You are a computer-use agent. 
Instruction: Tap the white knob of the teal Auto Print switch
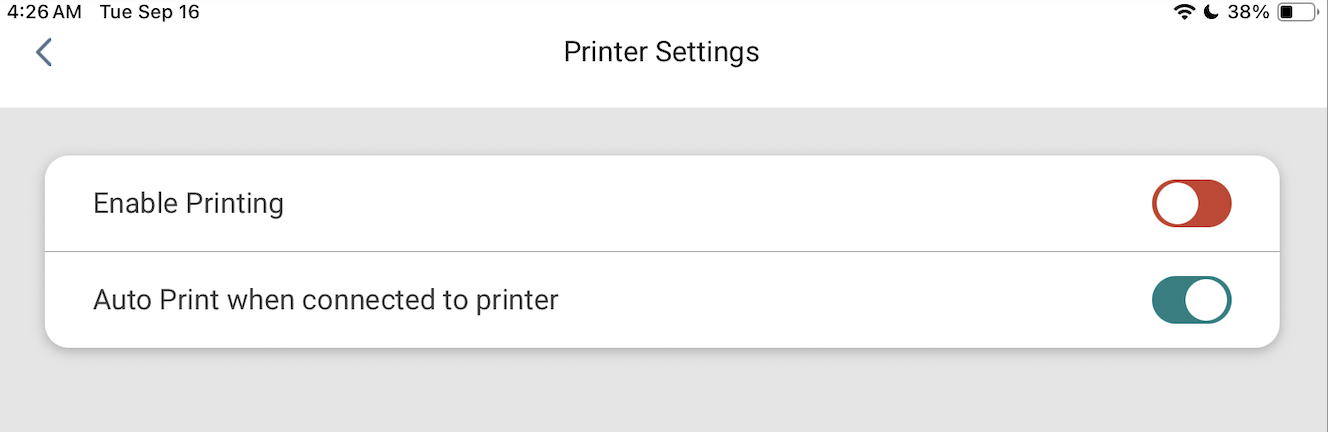(x=1207, y=300)
